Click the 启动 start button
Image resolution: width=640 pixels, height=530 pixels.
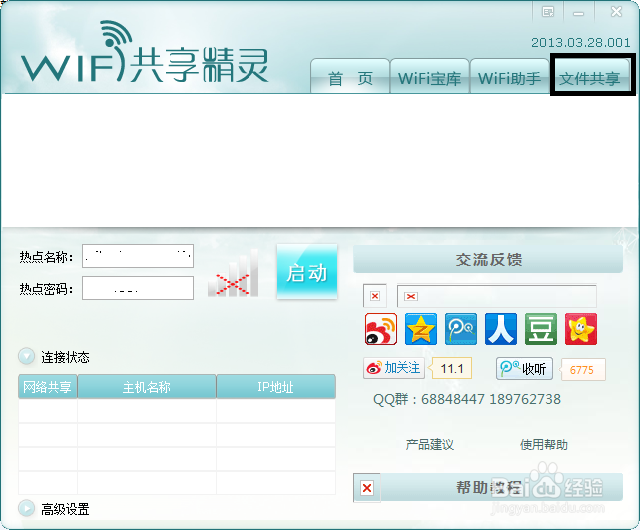click(x=307, y=272)
